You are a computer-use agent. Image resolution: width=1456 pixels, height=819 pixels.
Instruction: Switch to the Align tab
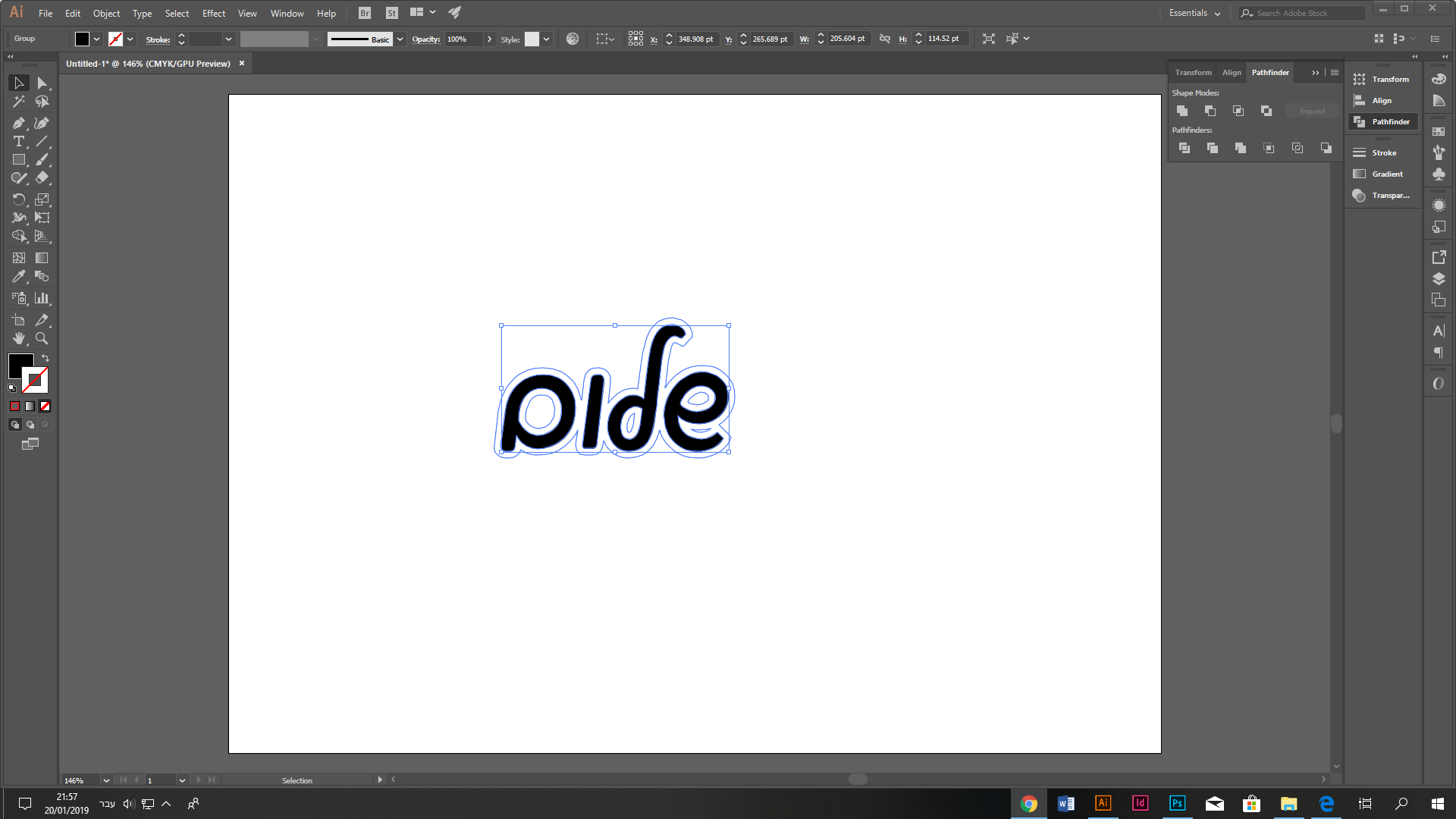(1231, 72)
